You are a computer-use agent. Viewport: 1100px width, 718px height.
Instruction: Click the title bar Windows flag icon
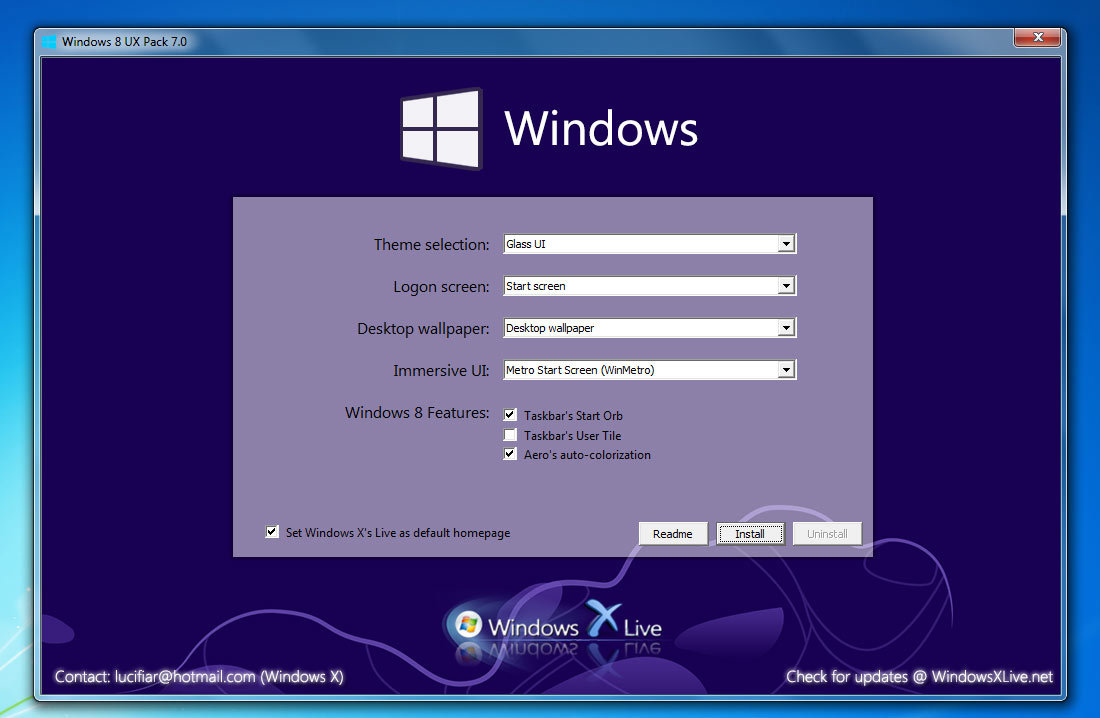49,42
